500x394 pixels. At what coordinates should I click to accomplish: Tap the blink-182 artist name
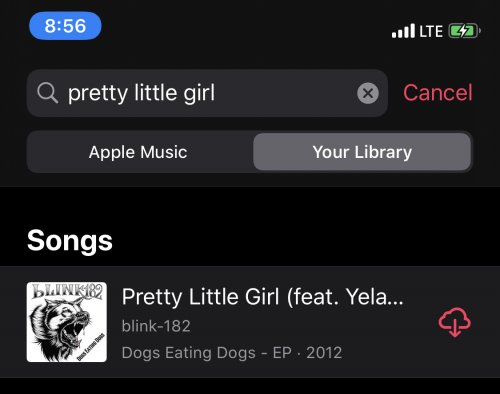156,326
